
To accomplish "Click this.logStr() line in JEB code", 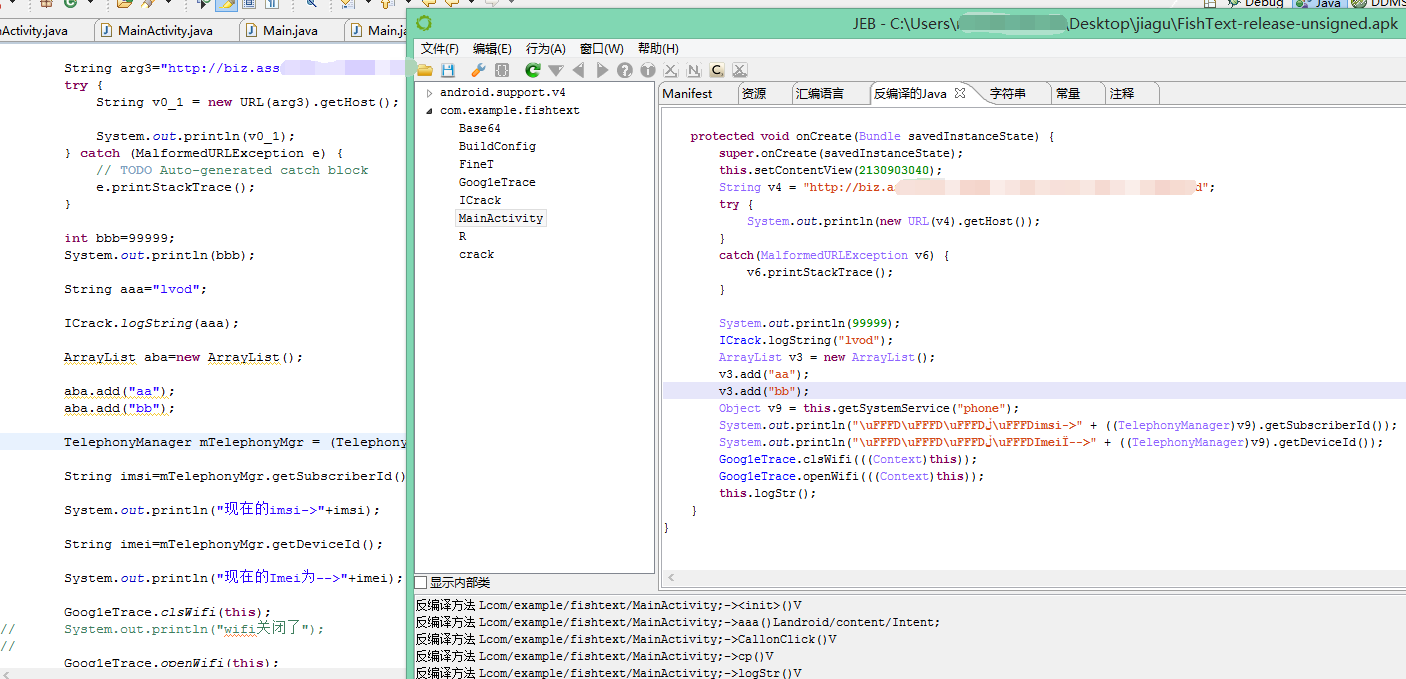I will [x=767, y=493].
